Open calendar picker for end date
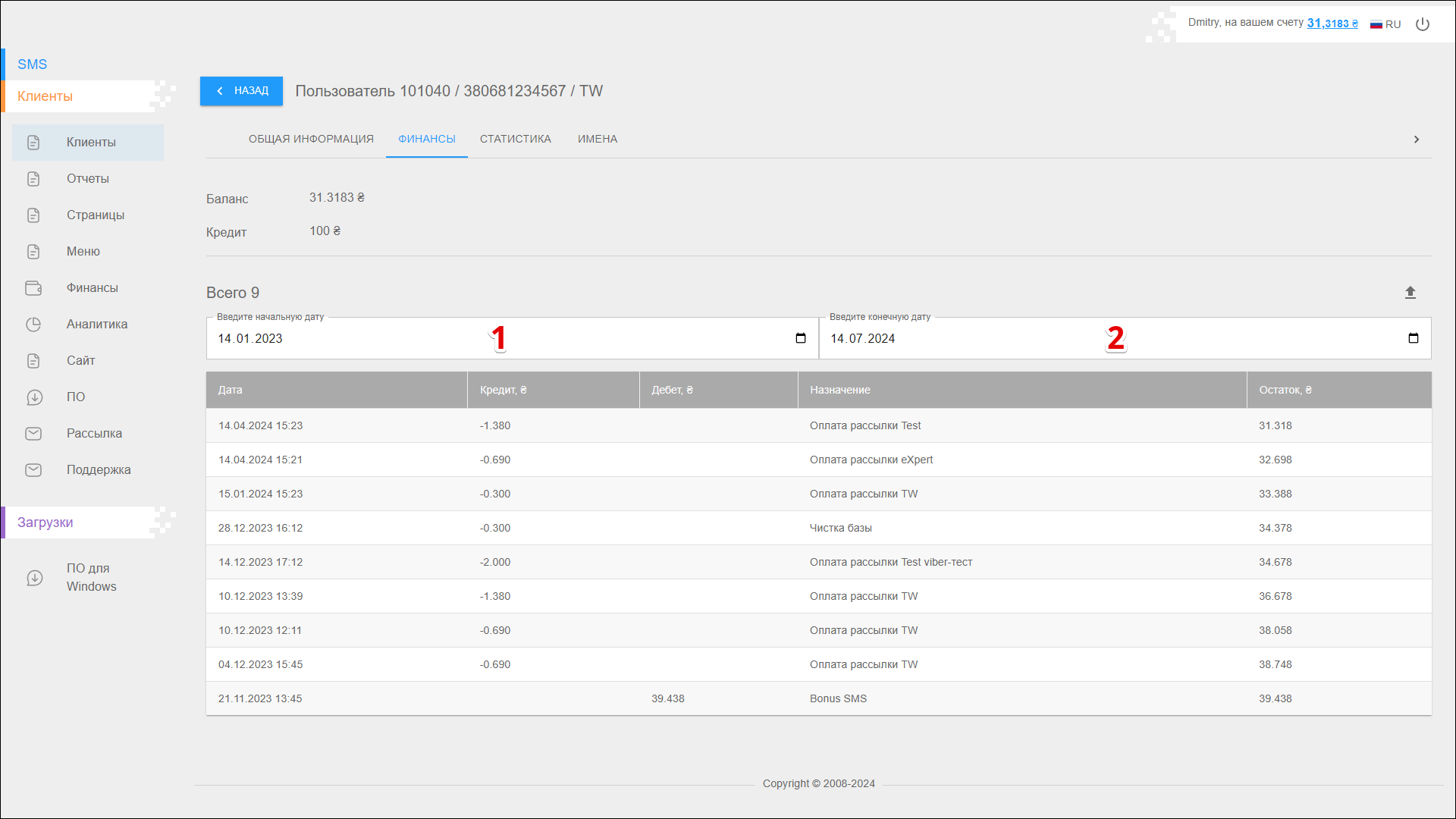This screenshot has width=1456, height=819. (x=1413, y=338)
